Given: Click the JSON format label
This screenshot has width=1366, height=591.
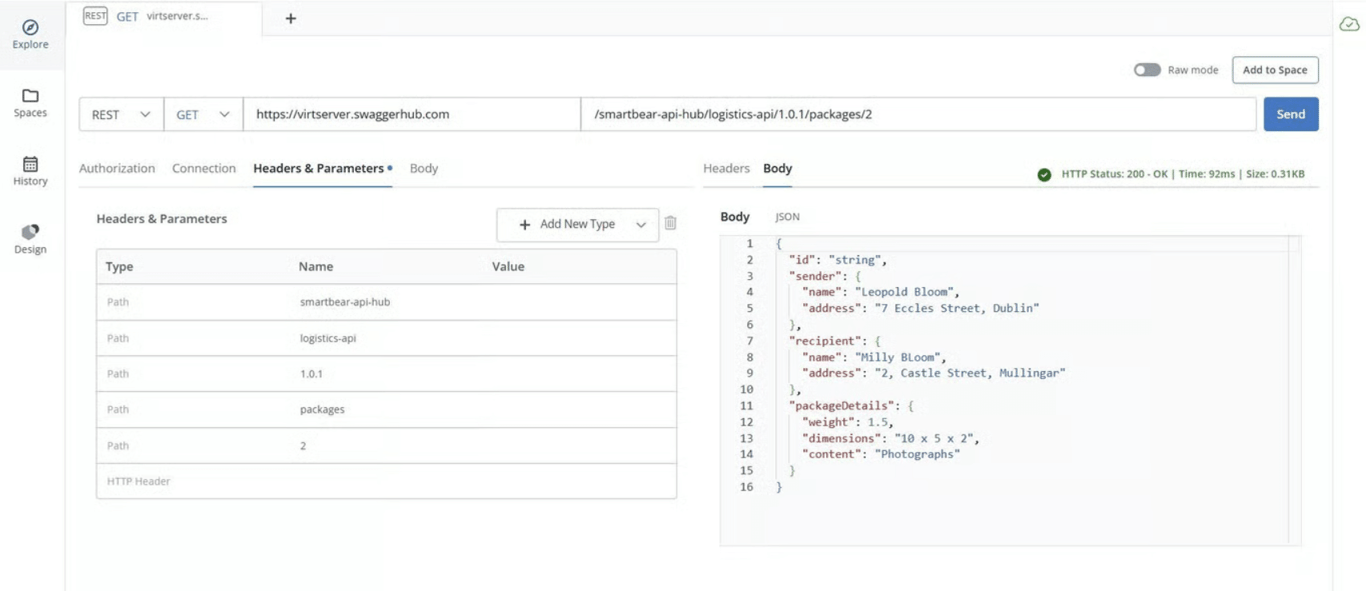Looking at the screenshot, I should [787, 216].
